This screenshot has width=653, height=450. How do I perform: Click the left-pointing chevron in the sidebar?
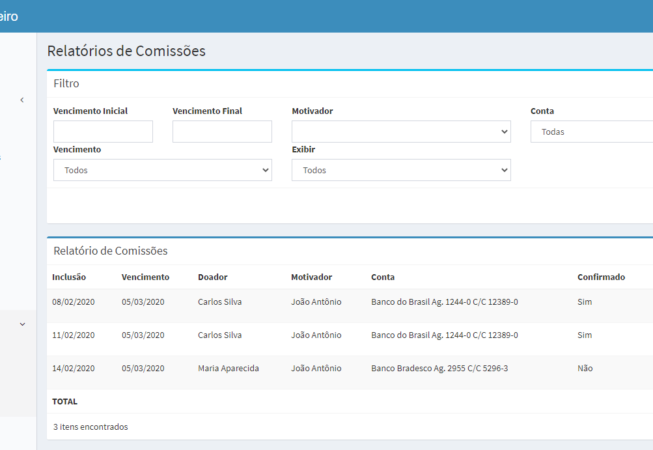(22, 100)
